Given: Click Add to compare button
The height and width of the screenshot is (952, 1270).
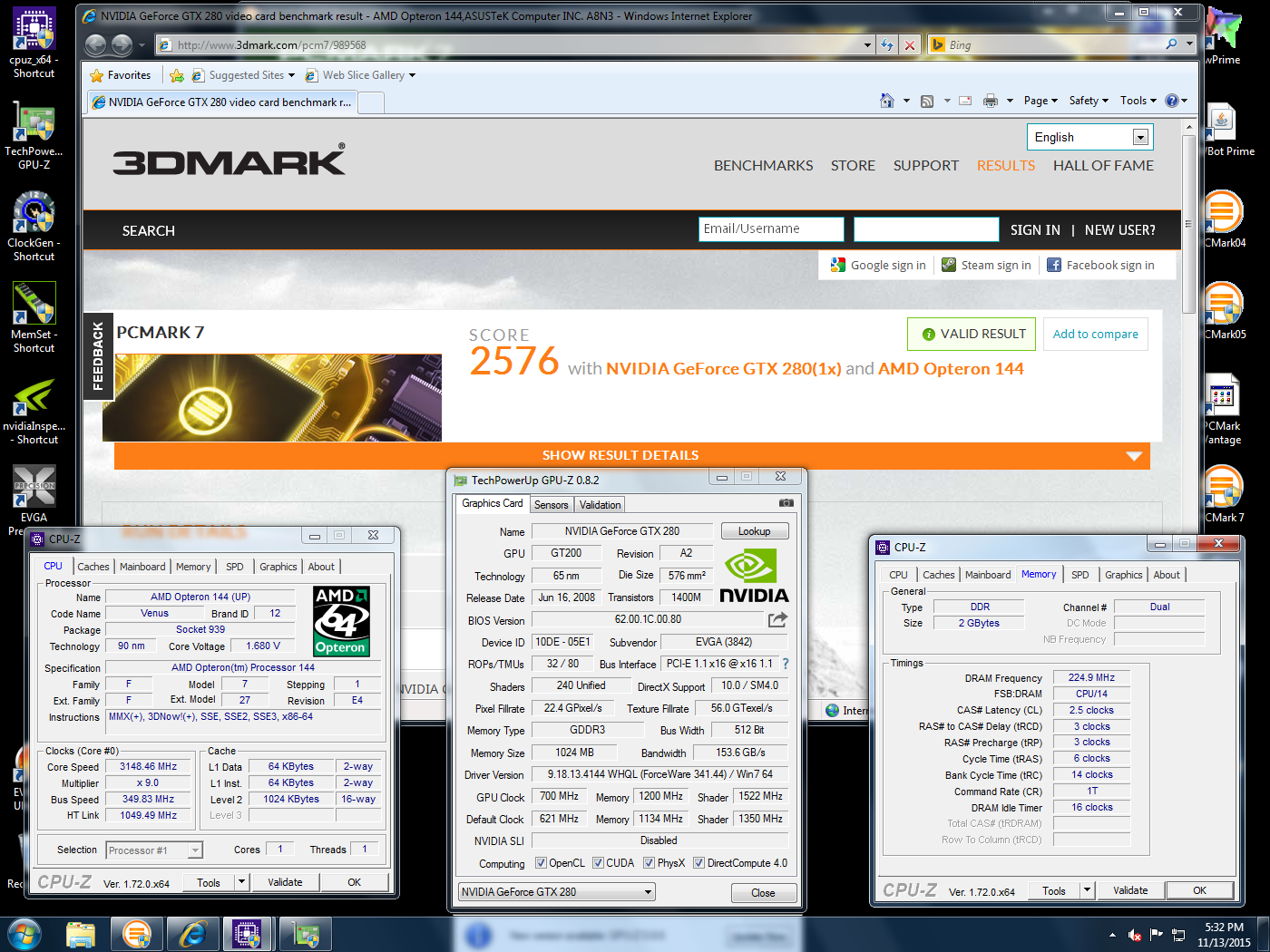Looking at the screenshot, I should (1095, 334).
